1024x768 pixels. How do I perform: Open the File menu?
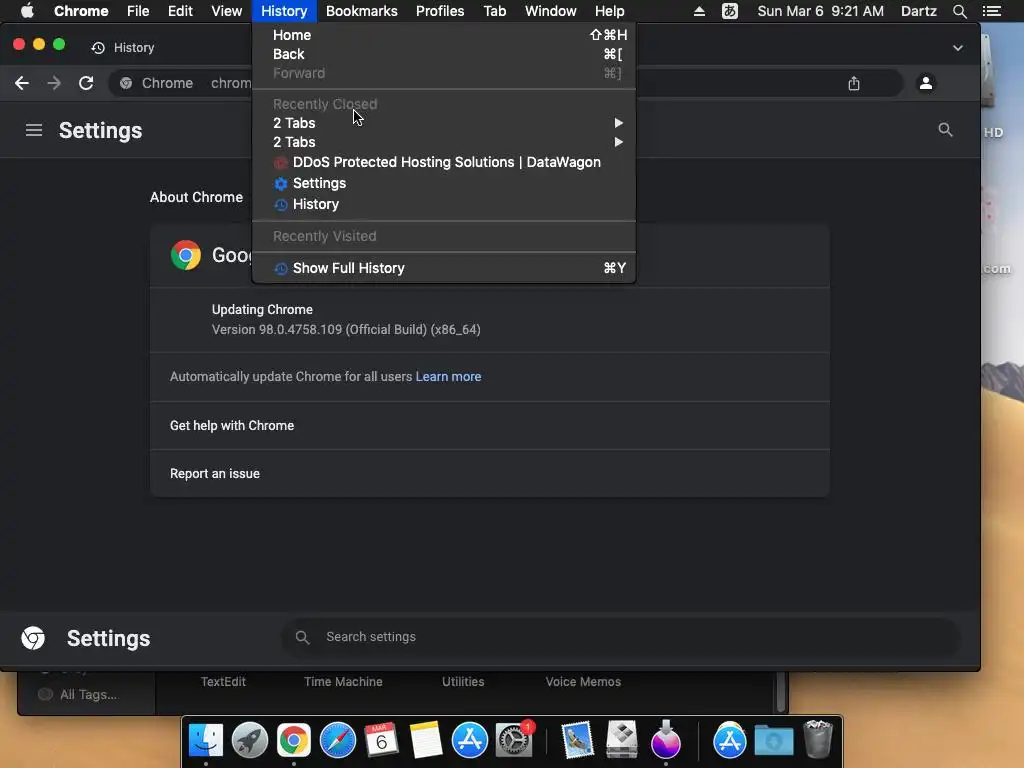tap(138, 11)
